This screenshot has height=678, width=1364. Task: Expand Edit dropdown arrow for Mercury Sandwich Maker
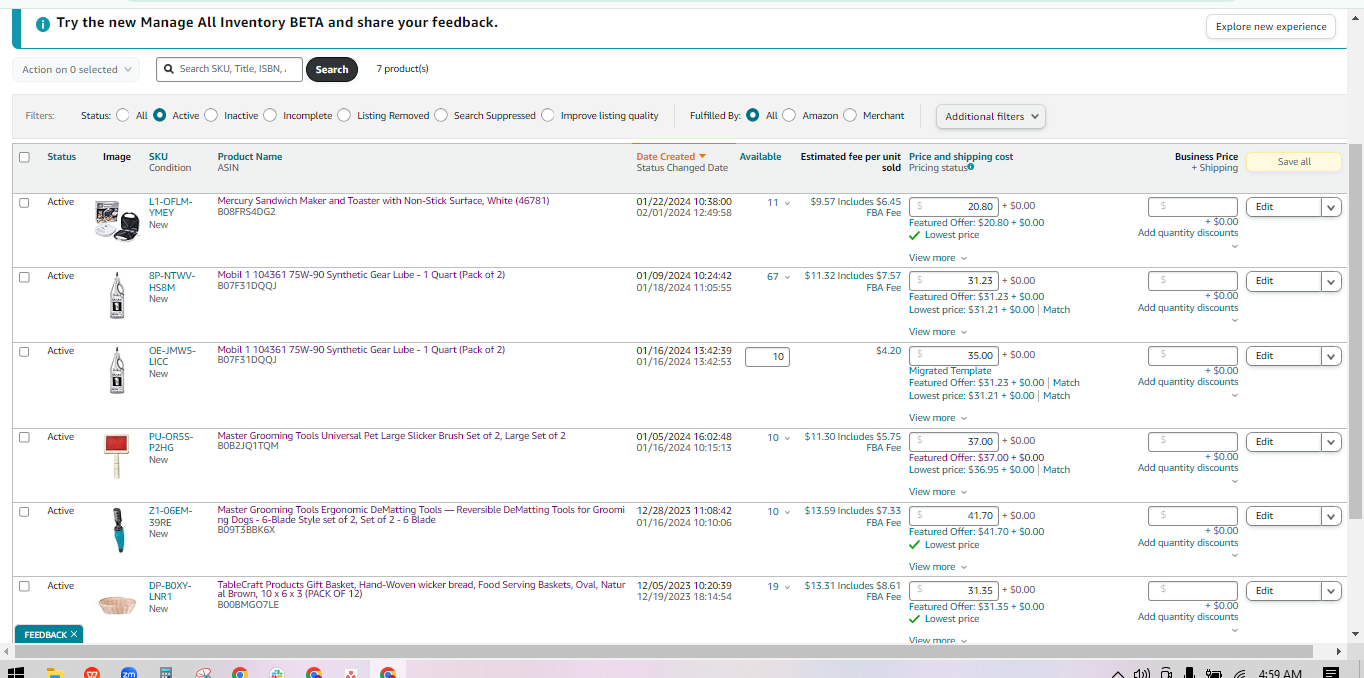click(x=1331, y=207)
